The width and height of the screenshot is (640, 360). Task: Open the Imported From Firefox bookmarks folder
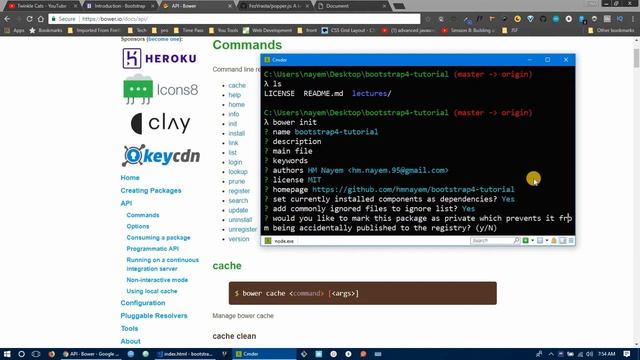pos(94,30)
